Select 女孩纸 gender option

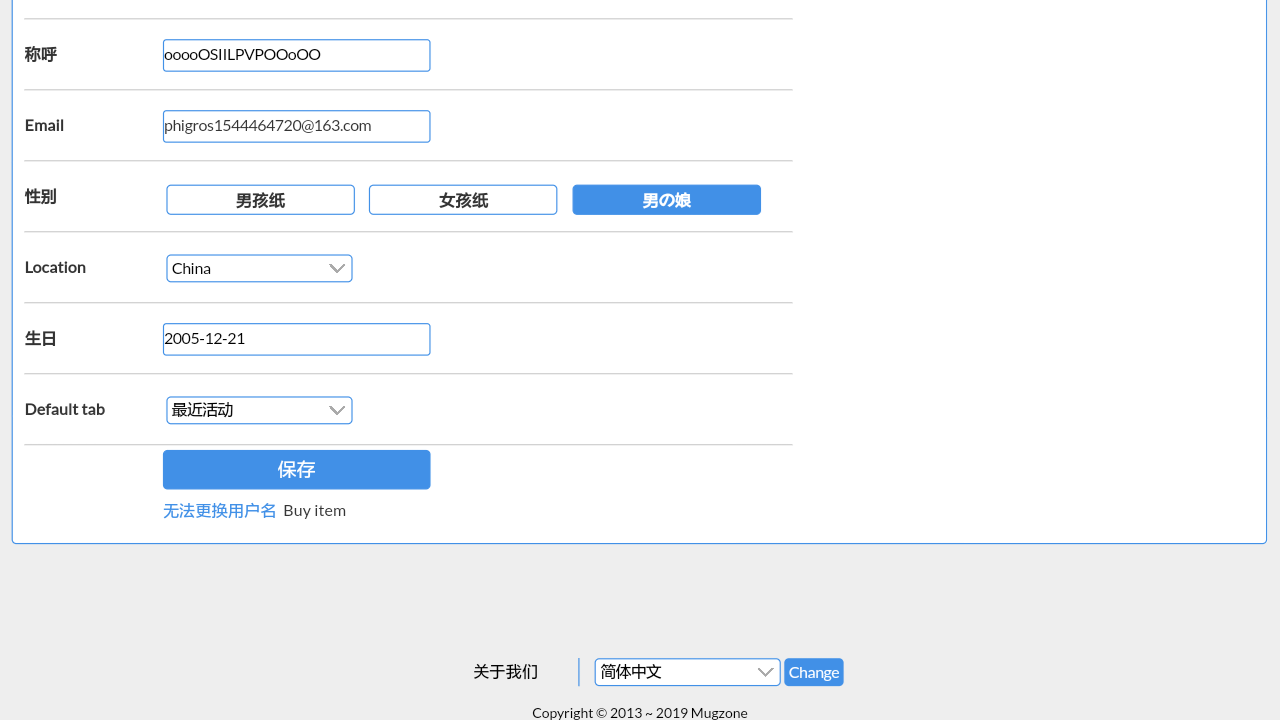click(463, 200)
